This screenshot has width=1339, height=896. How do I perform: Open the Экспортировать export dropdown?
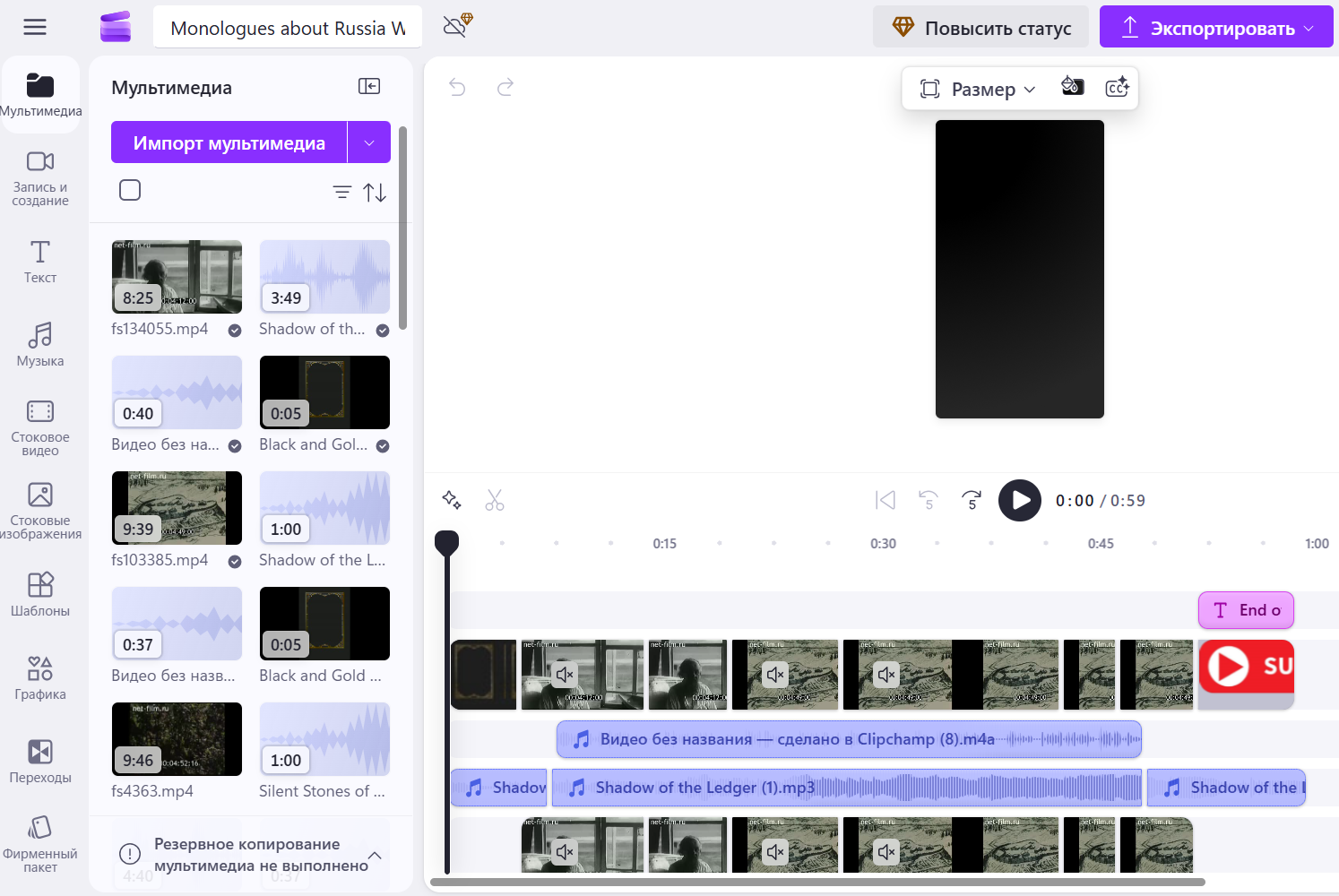(1309, 28)
